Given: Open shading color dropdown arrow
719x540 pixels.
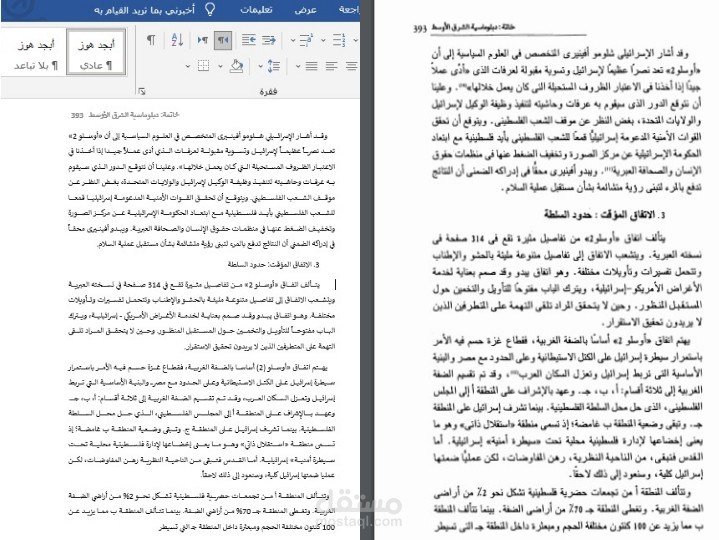Looking at the screenshot, I should point(220,66).
